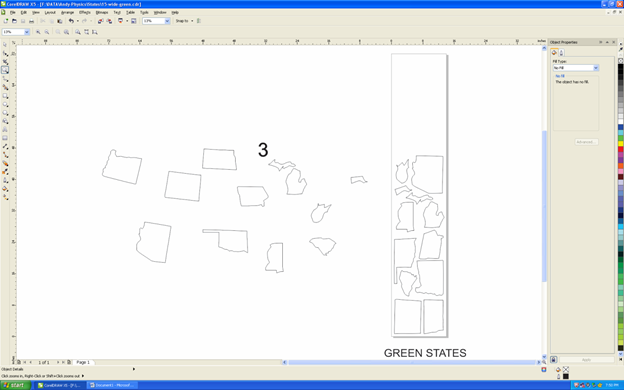This screenshot has height=390, width=624.
Task: Open the Undo history dropdown arrow
Action: (x=77, y=21)
